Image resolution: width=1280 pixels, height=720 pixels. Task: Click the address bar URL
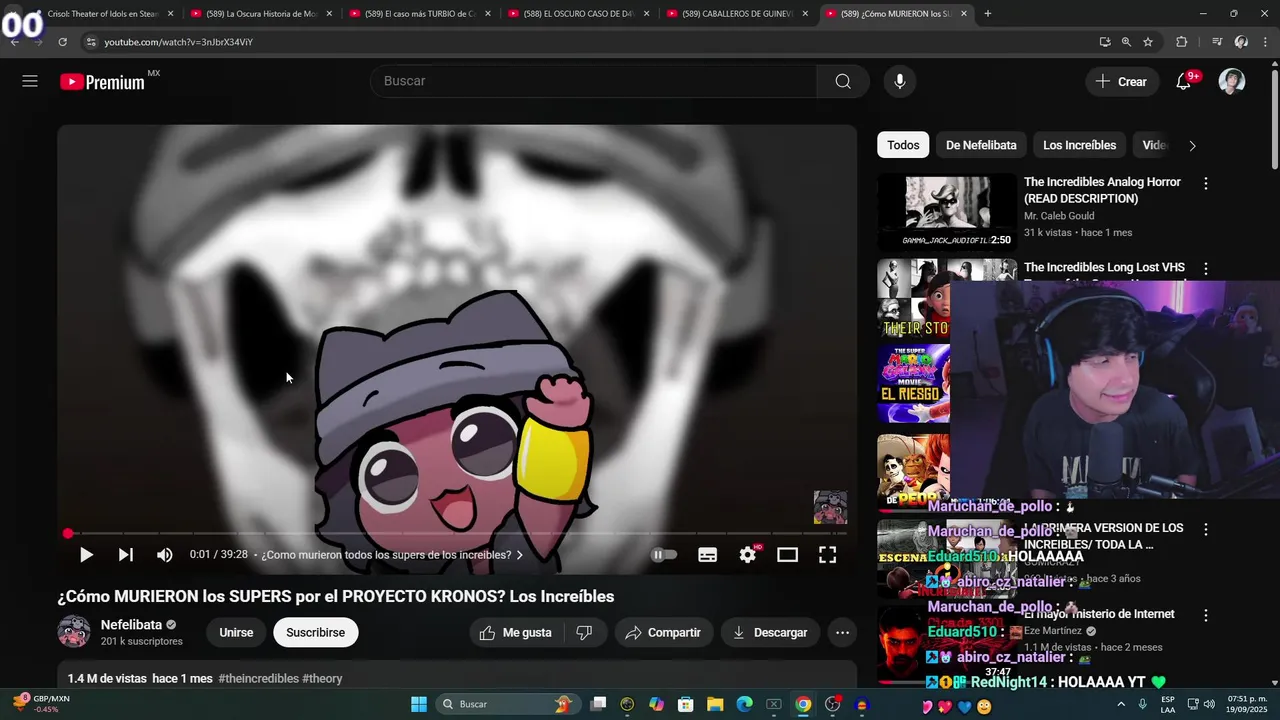click(179, 42)
